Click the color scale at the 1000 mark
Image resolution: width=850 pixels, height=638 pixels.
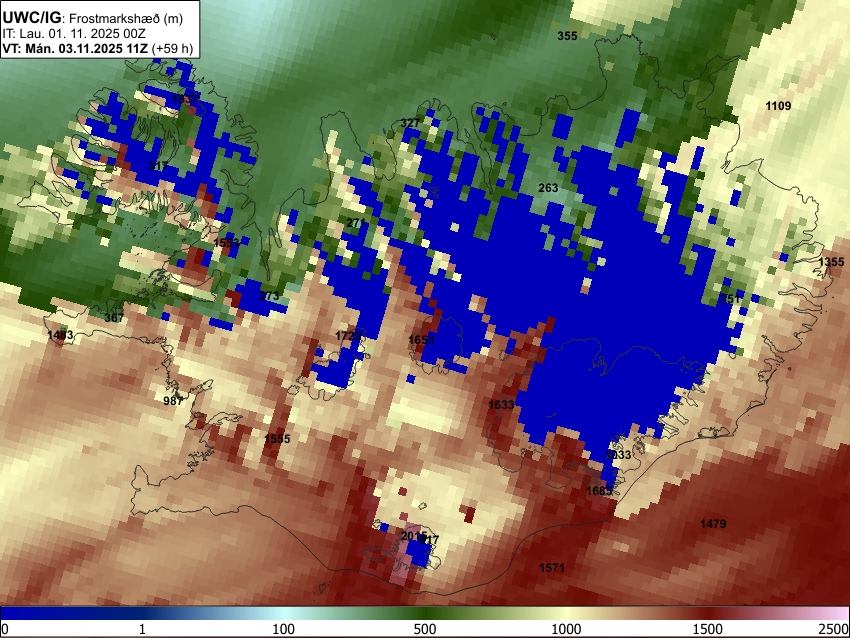[x=566, y=613]
